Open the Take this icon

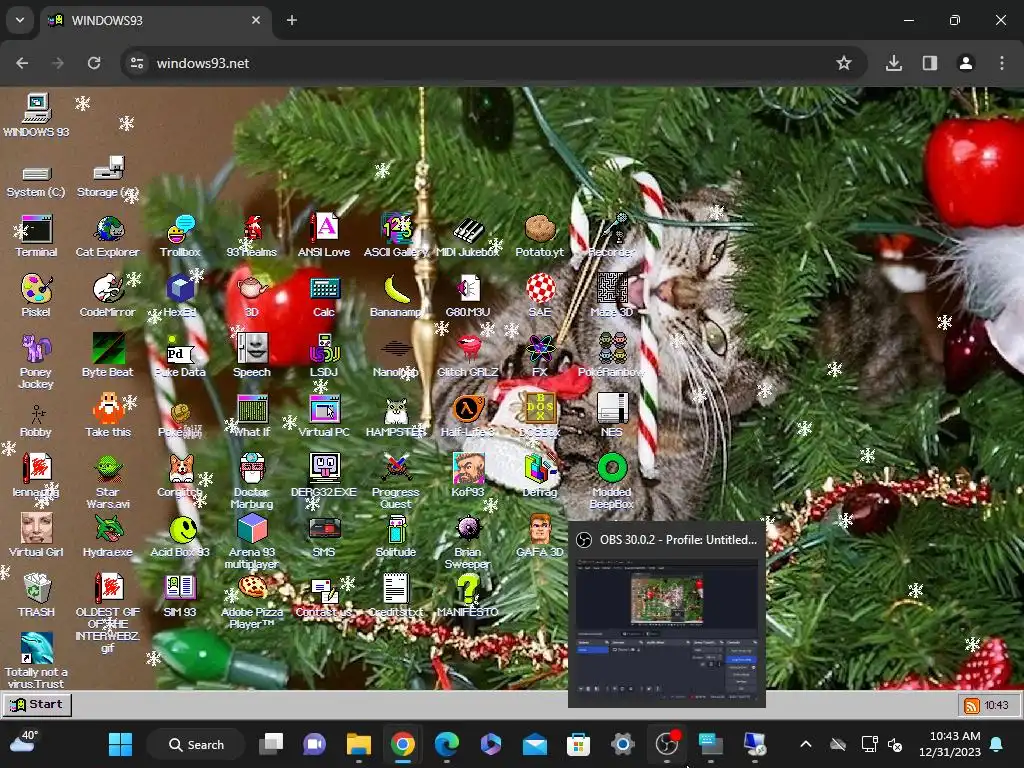[108, 409]
